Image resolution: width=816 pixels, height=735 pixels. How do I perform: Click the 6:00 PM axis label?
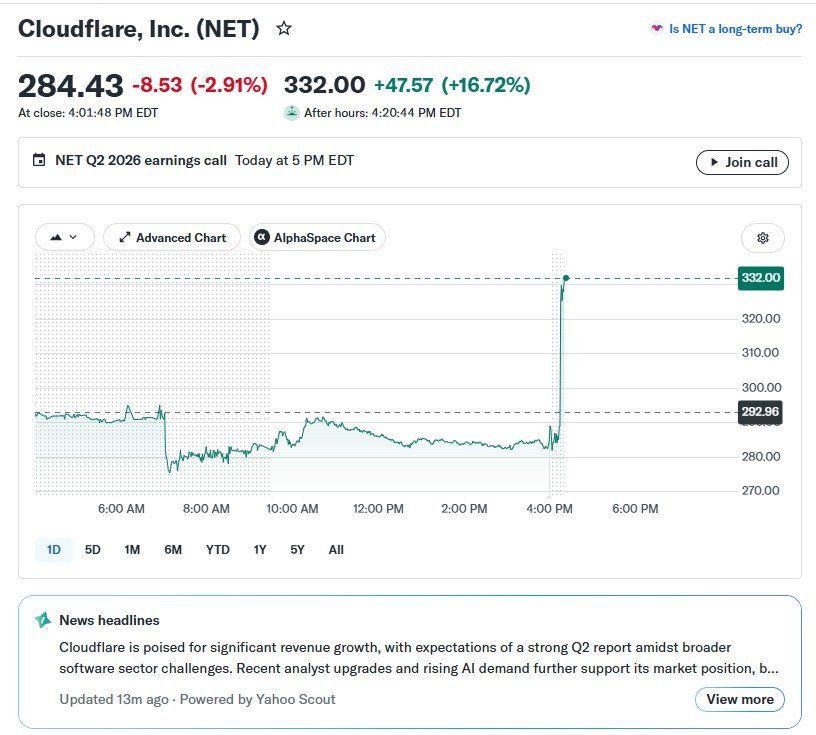tap(635, 509)
